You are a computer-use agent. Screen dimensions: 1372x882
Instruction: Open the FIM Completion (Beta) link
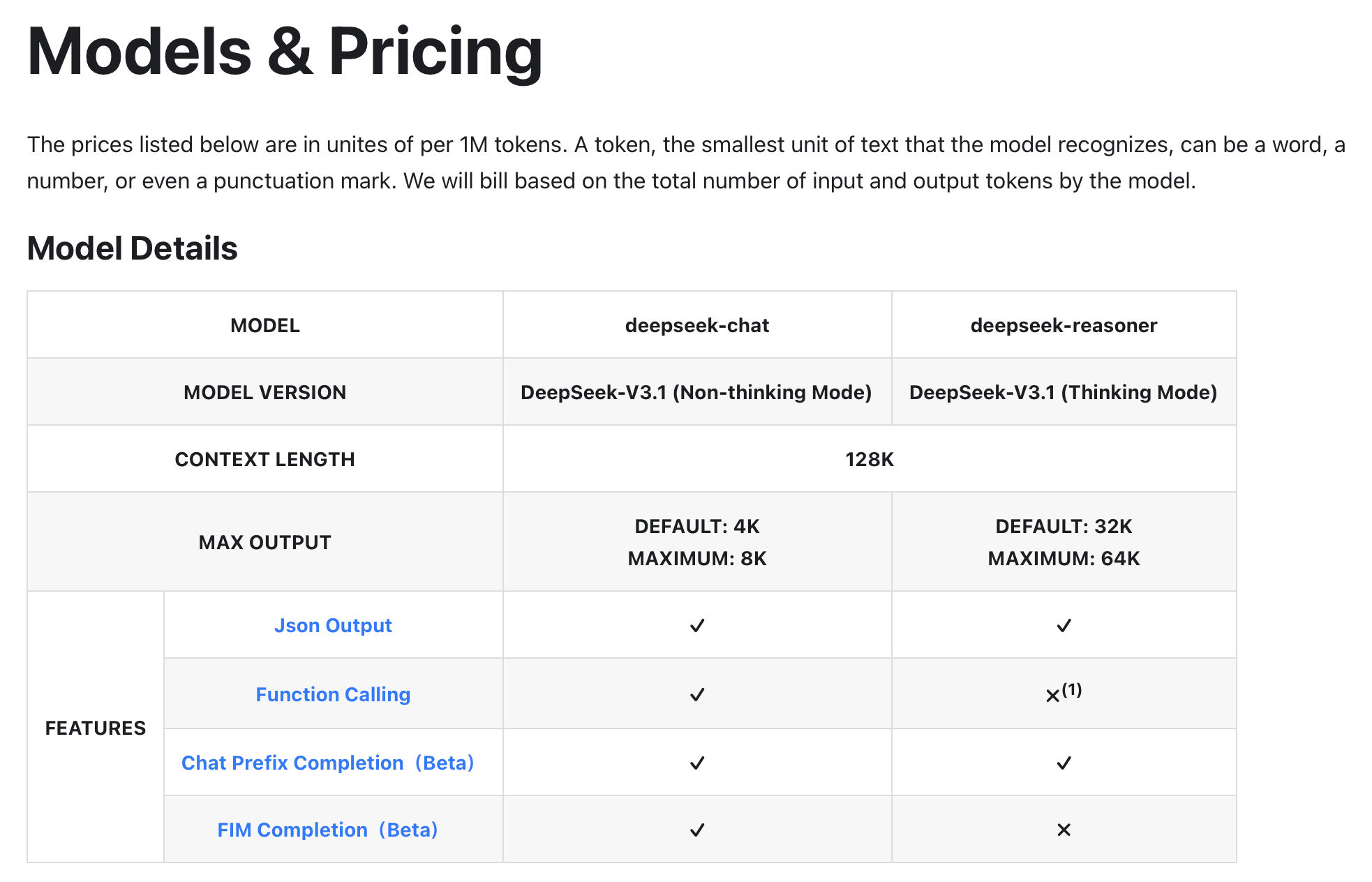click(328, 830)
